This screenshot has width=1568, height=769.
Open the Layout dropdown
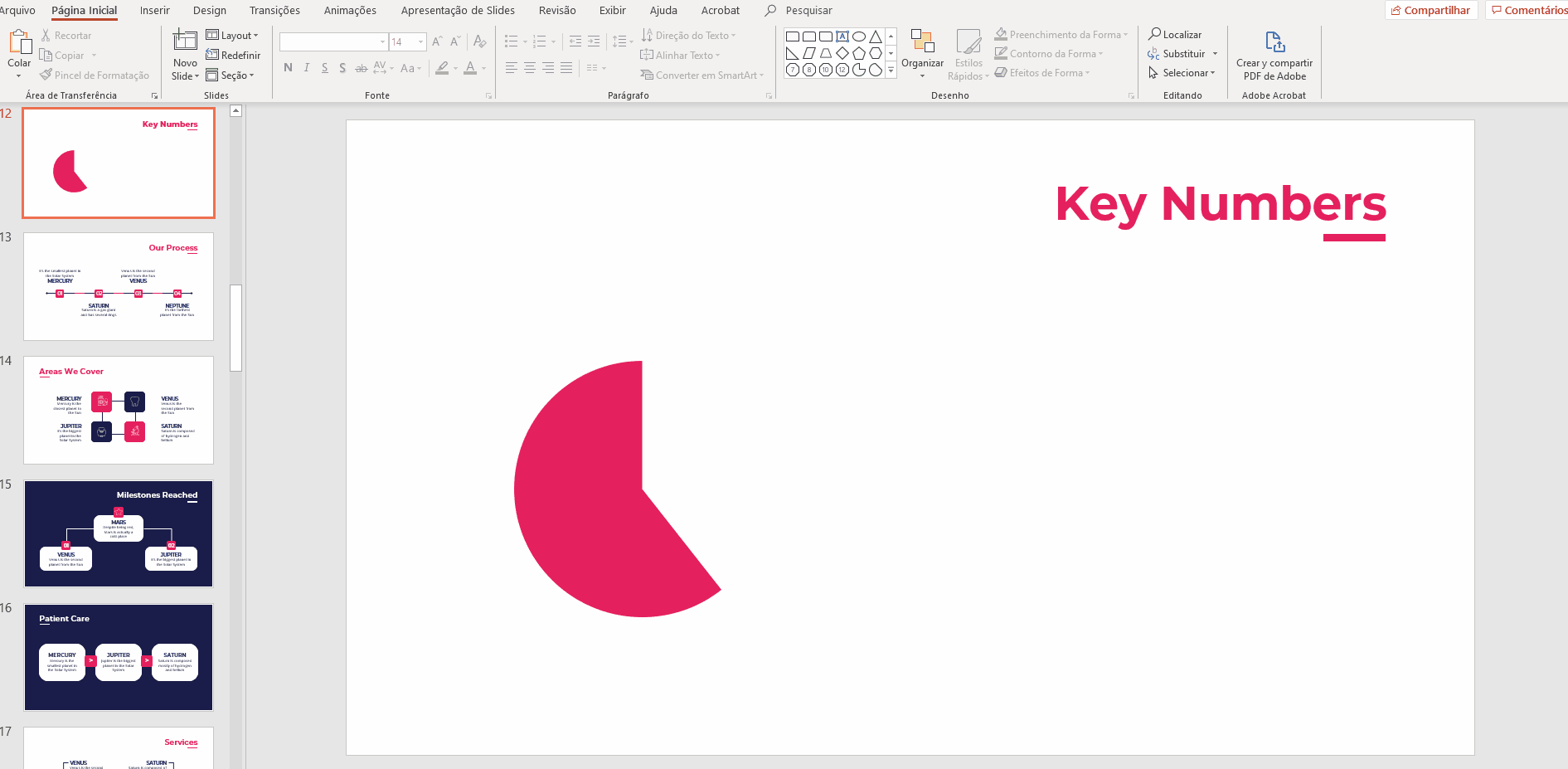click(x=232, y=36)
